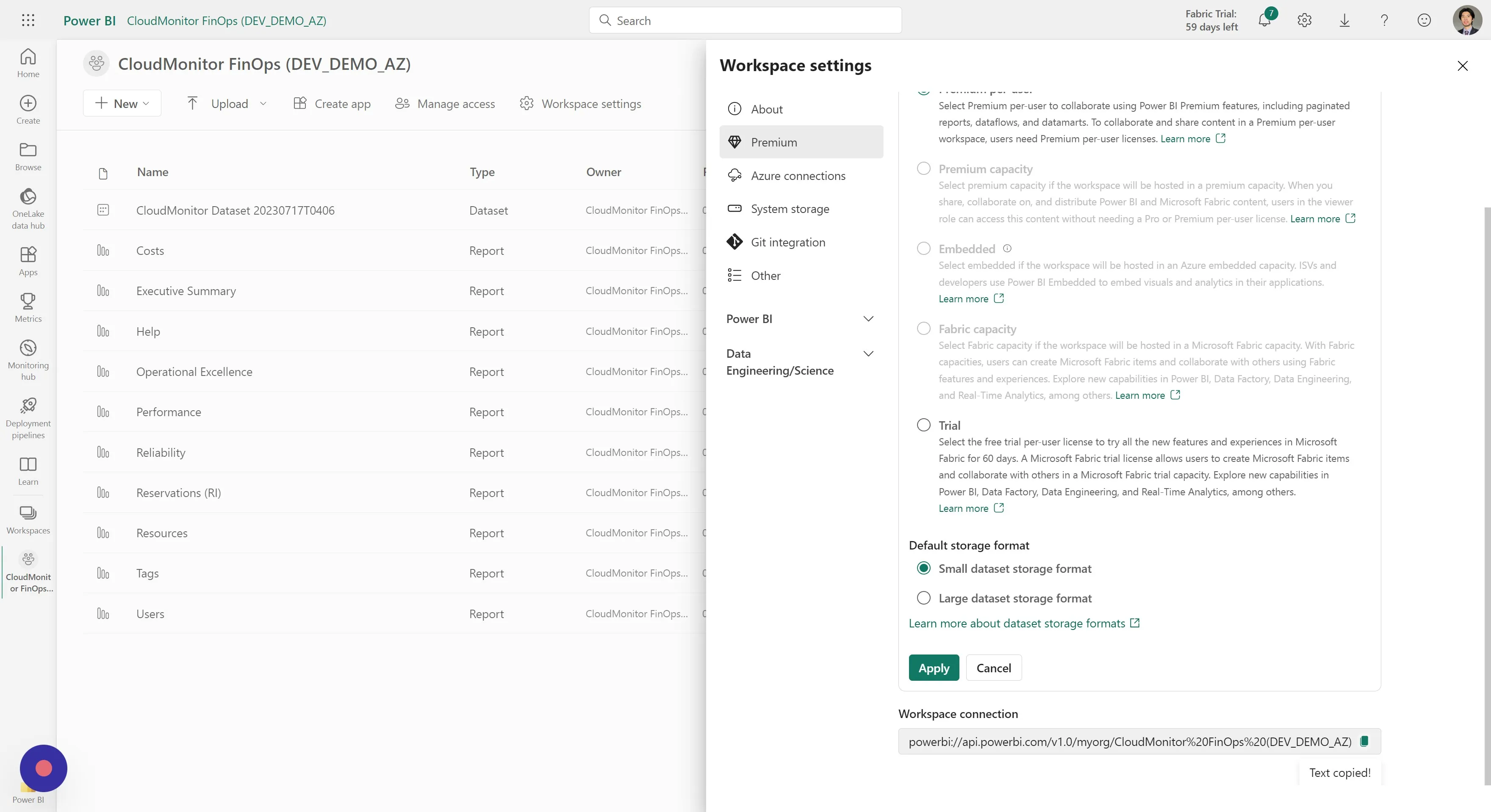
Task: Click the Search input field
Action: [x=745, y=20]
